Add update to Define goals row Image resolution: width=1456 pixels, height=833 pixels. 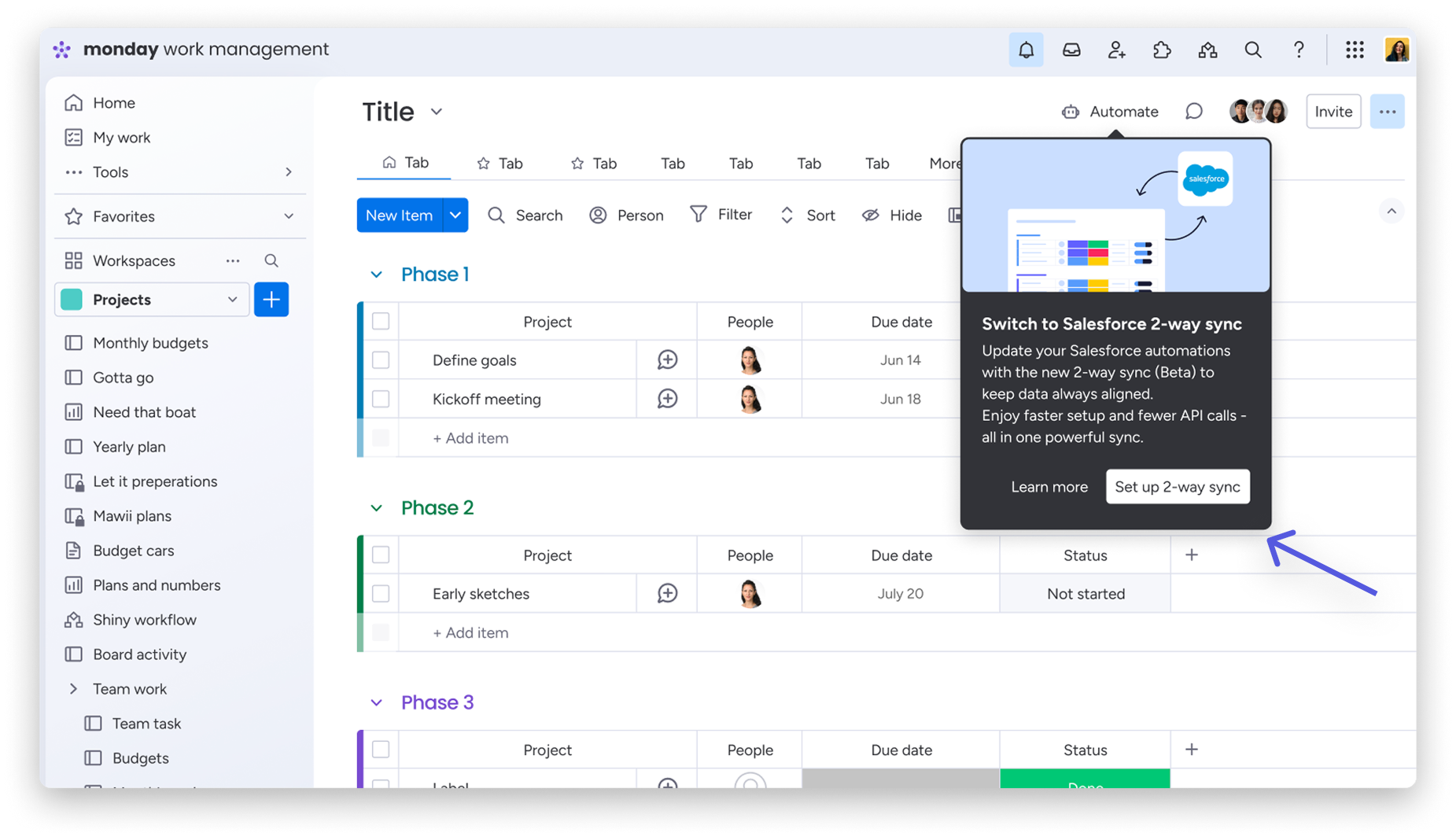point(667,360)
